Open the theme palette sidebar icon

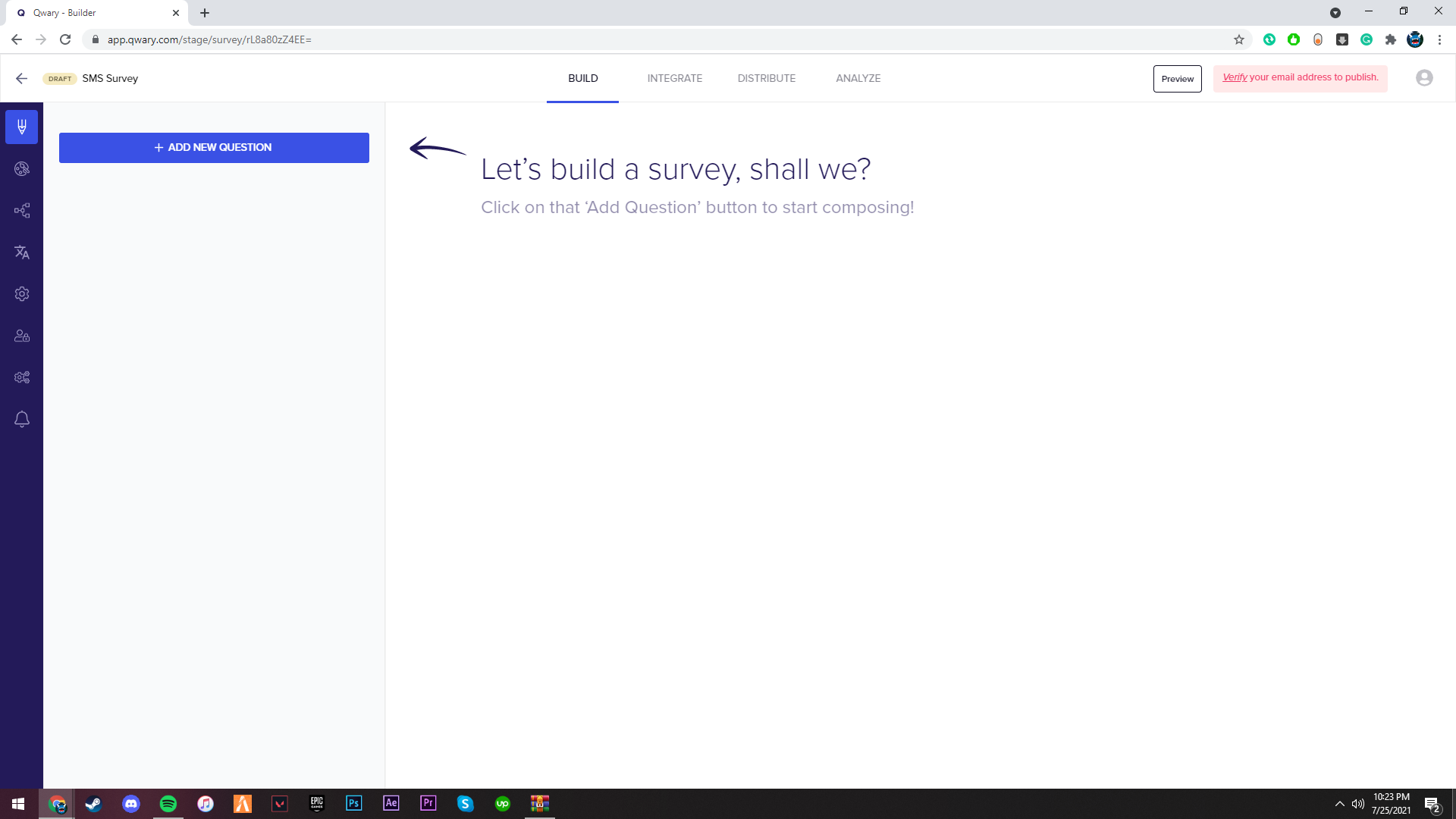point(21,169)
